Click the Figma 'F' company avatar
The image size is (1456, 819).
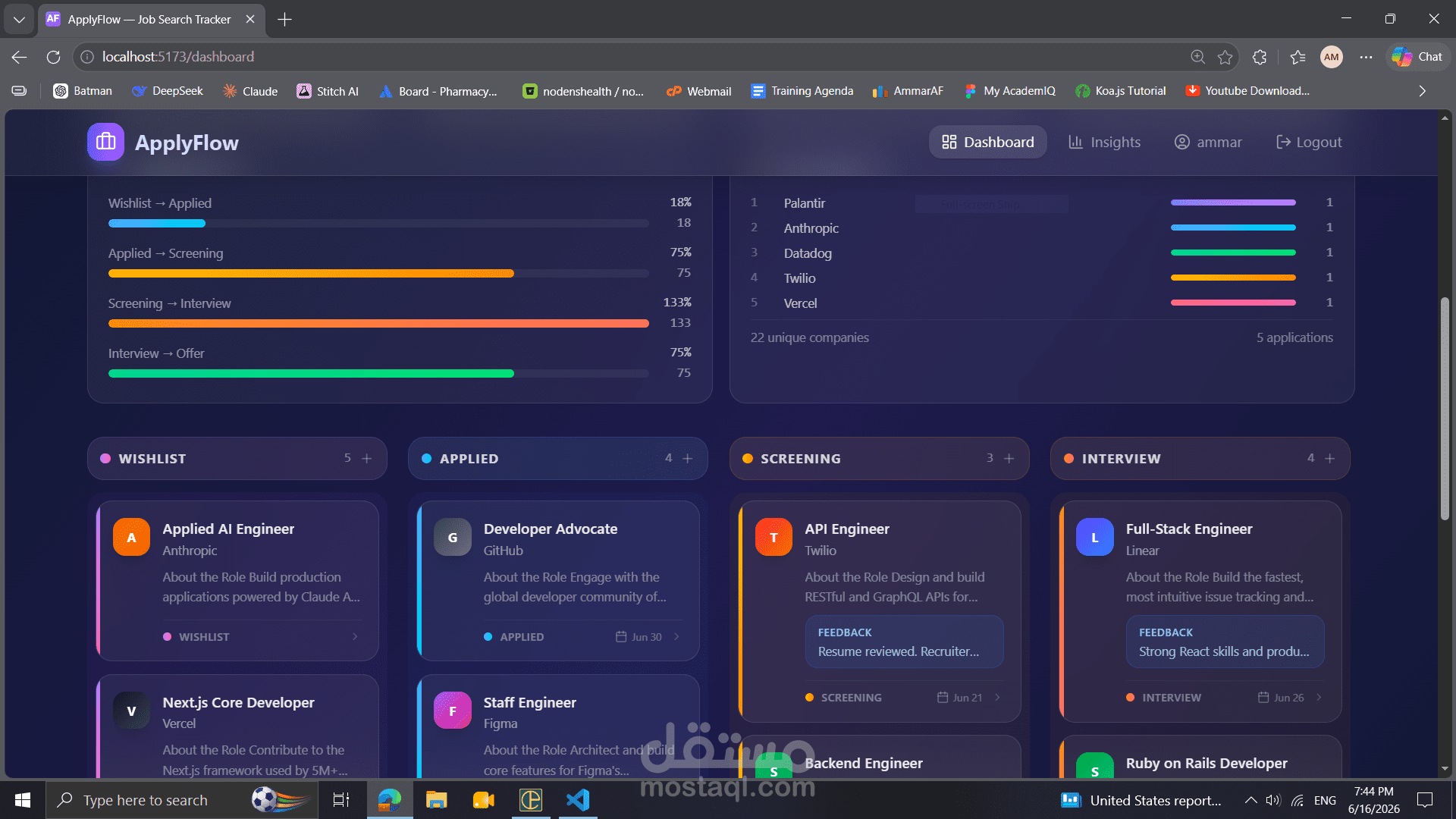[453, 711]
